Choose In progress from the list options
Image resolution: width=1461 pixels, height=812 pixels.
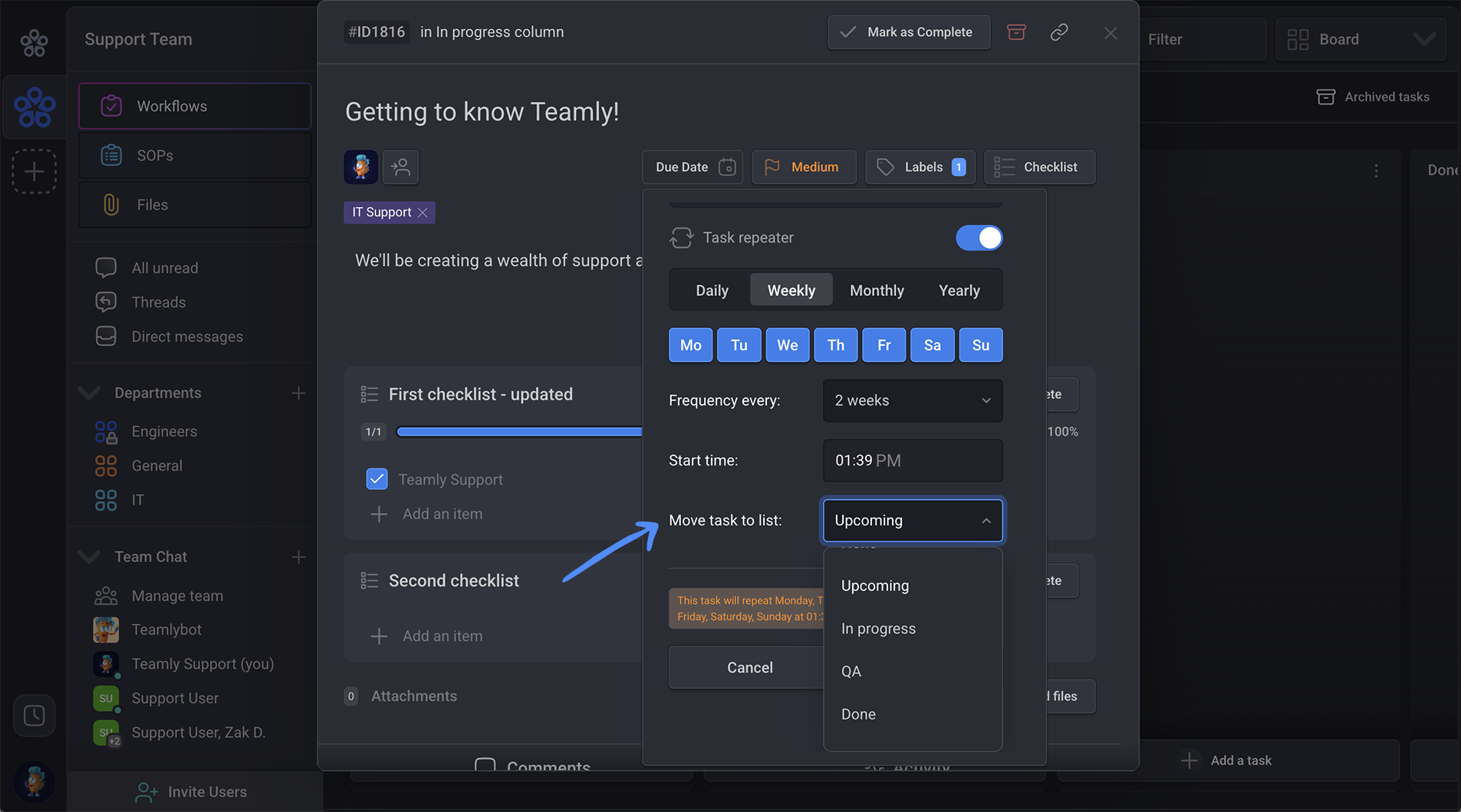pyautogui.click(x=913, y=629)
